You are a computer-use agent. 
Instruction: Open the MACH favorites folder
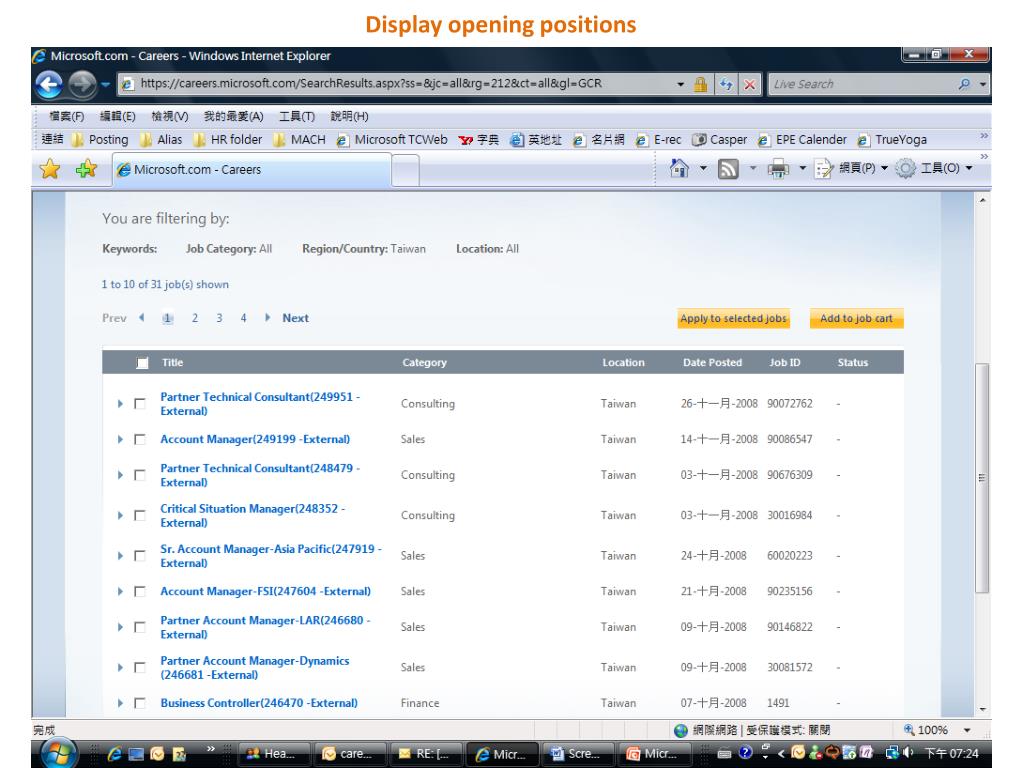tap(300, 140)
